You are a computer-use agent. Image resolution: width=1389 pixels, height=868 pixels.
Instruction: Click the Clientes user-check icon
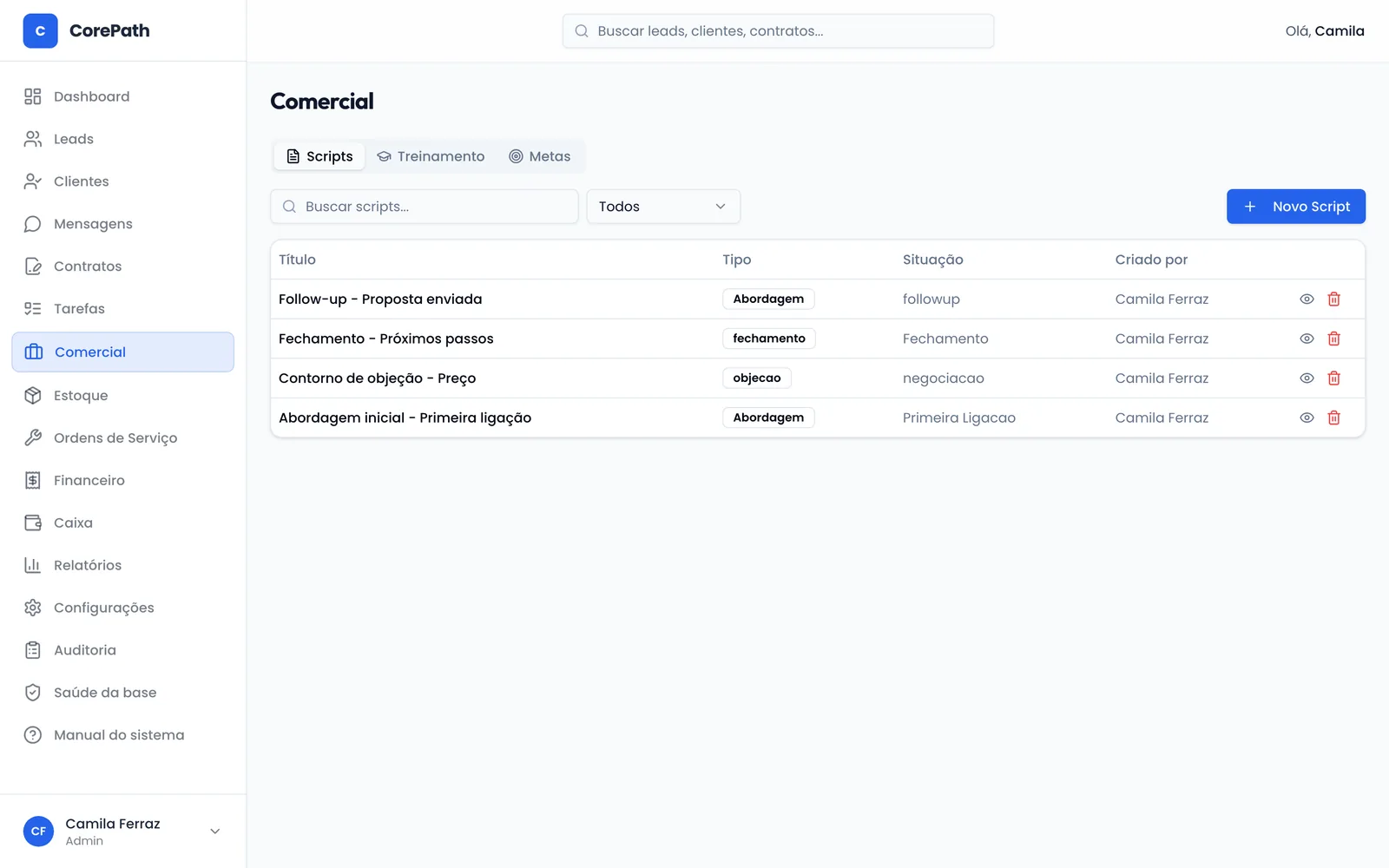click(x=33, y=181)
